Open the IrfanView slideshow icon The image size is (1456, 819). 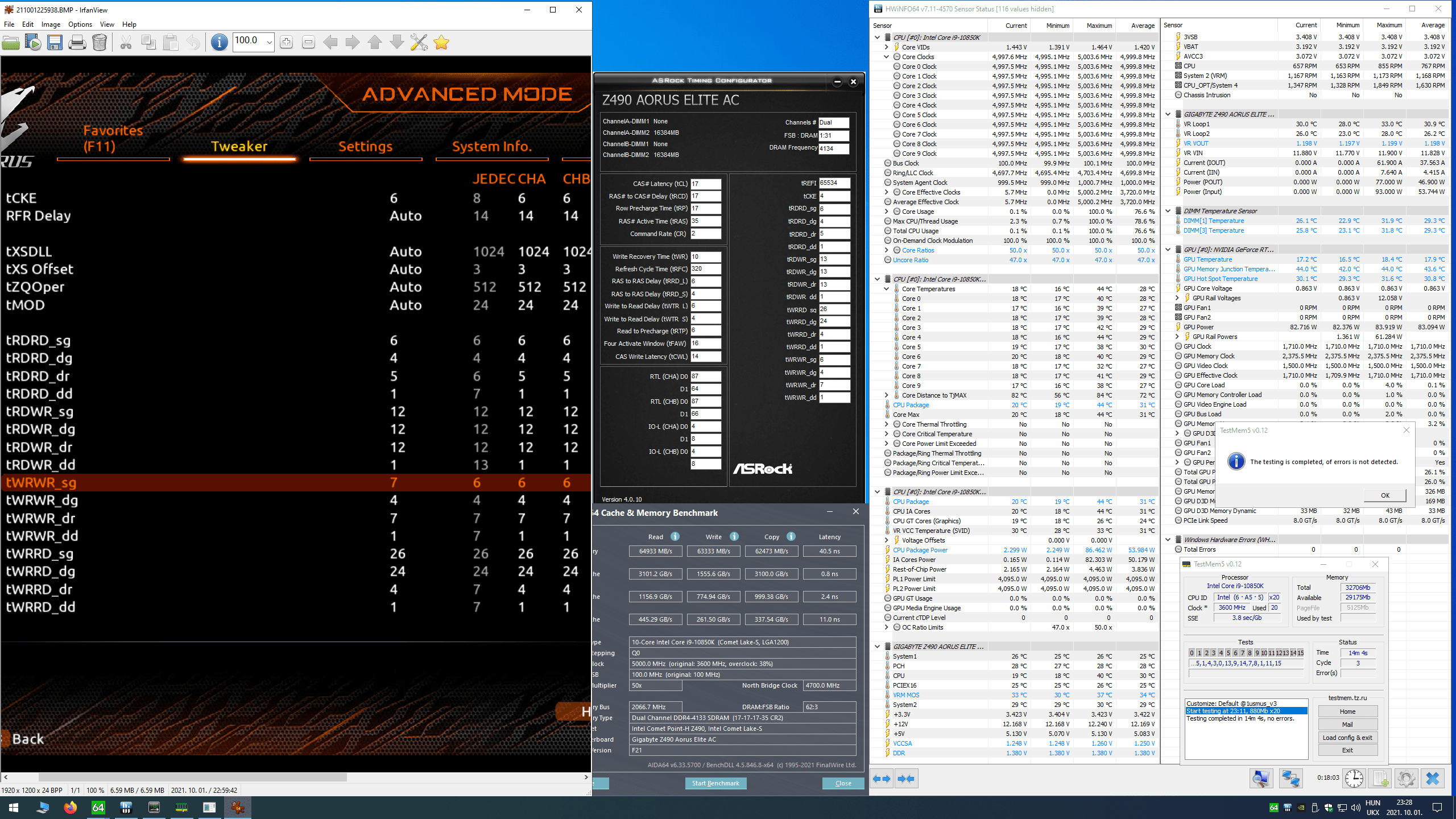click(33, 43)
